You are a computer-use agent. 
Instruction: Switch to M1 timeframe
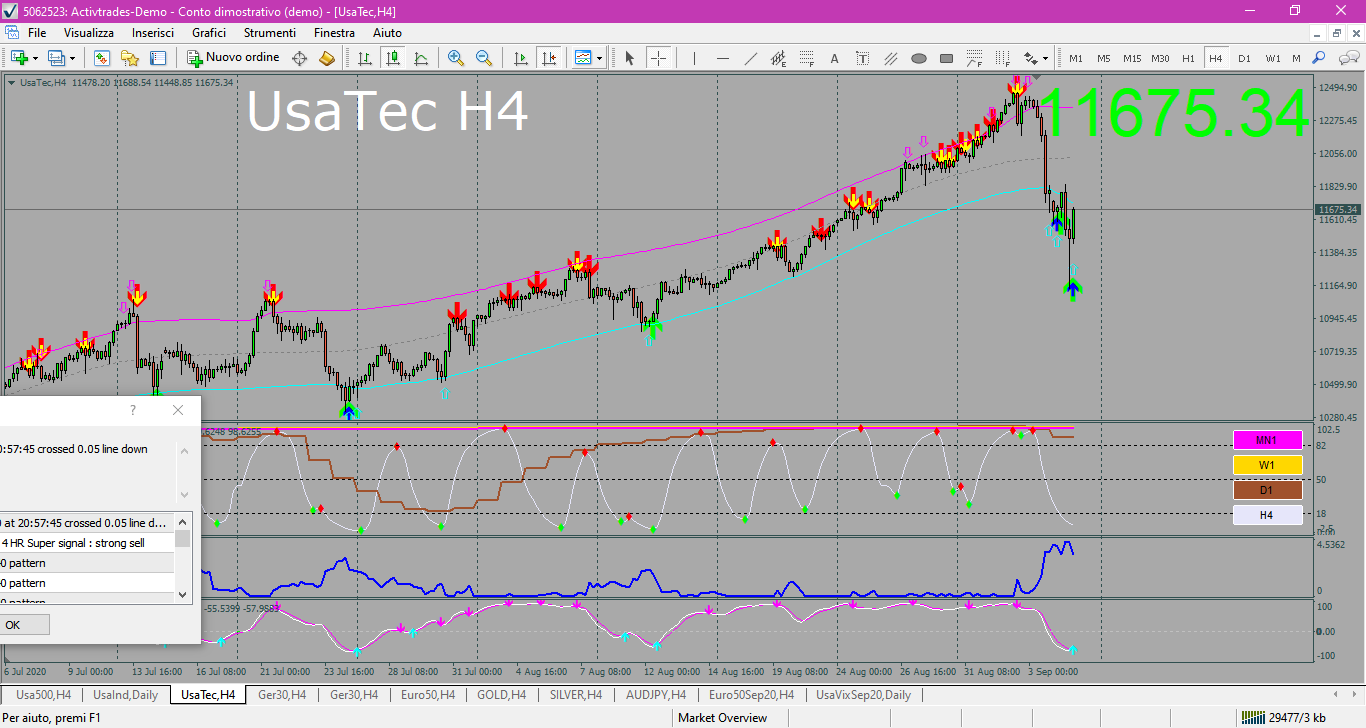1076,58
